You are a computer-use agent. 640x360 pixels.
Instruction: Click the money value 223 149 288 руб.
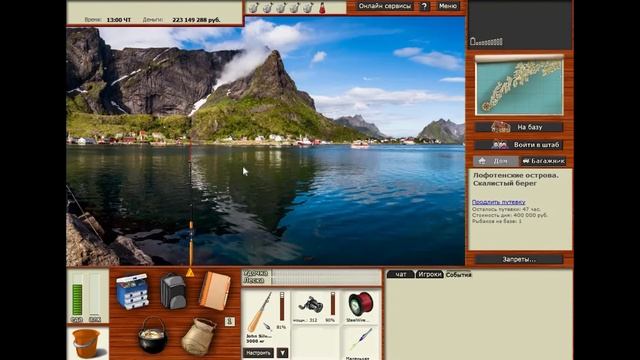[196, 20]
